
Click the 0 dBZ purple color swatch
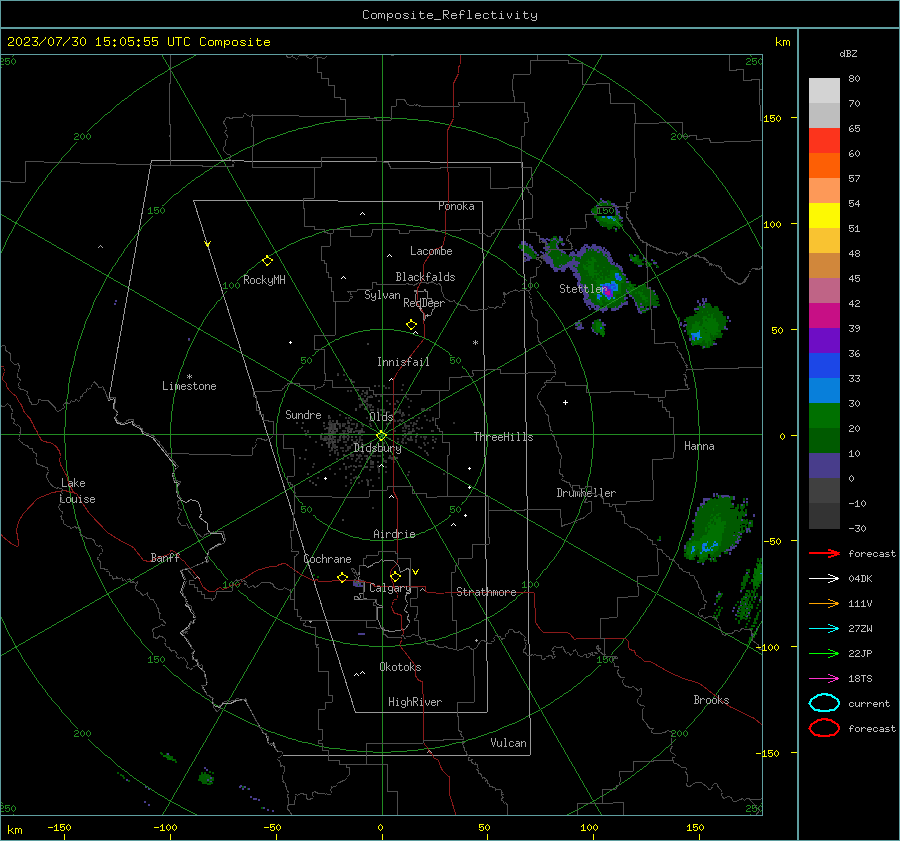tap(824, 466)
